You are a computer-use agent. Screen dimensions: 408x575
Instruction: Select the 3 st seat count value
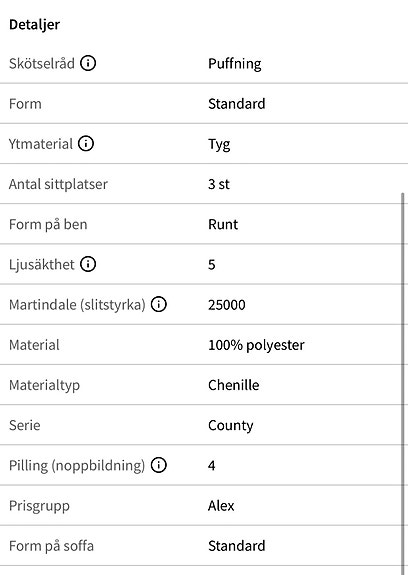coord(219,184)
